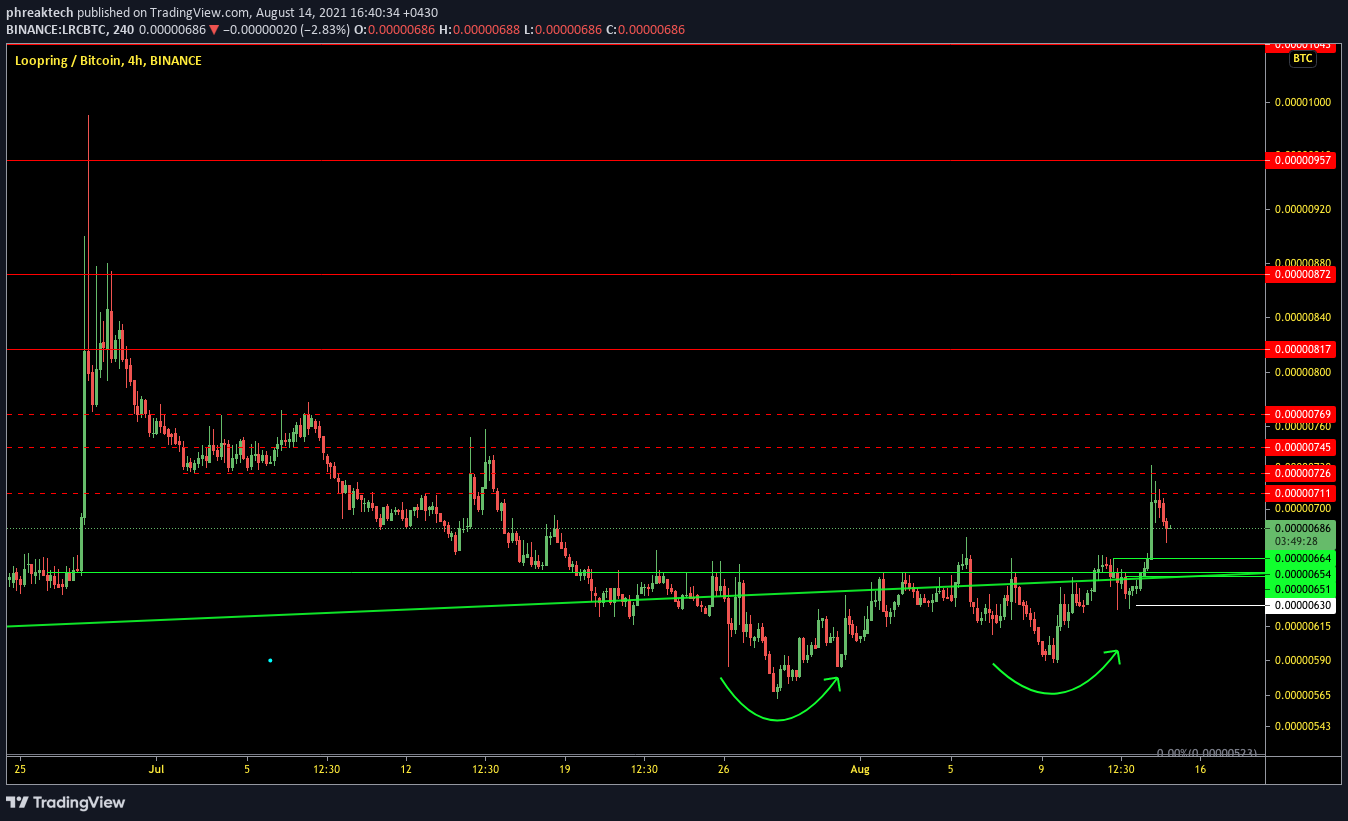
Task: Click the 0.00000700 price axis tick
Action: [1304, 509]
